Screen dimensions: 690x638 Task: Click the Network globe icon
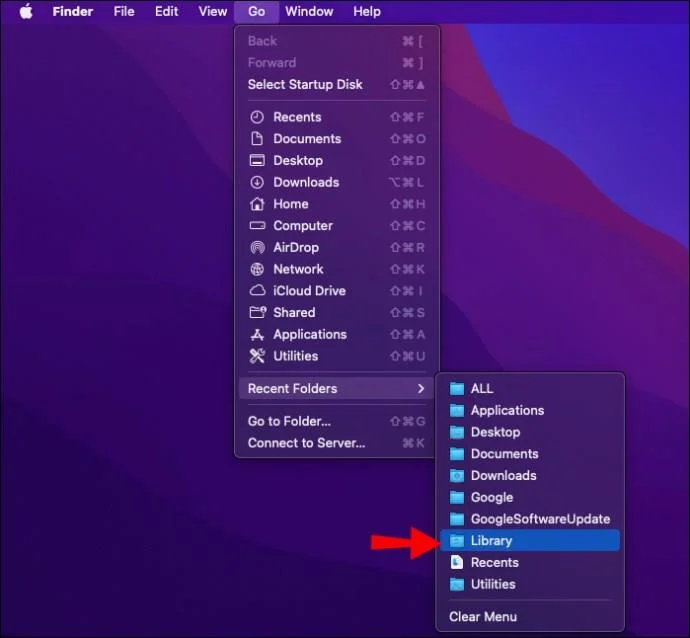pos(257,269)
